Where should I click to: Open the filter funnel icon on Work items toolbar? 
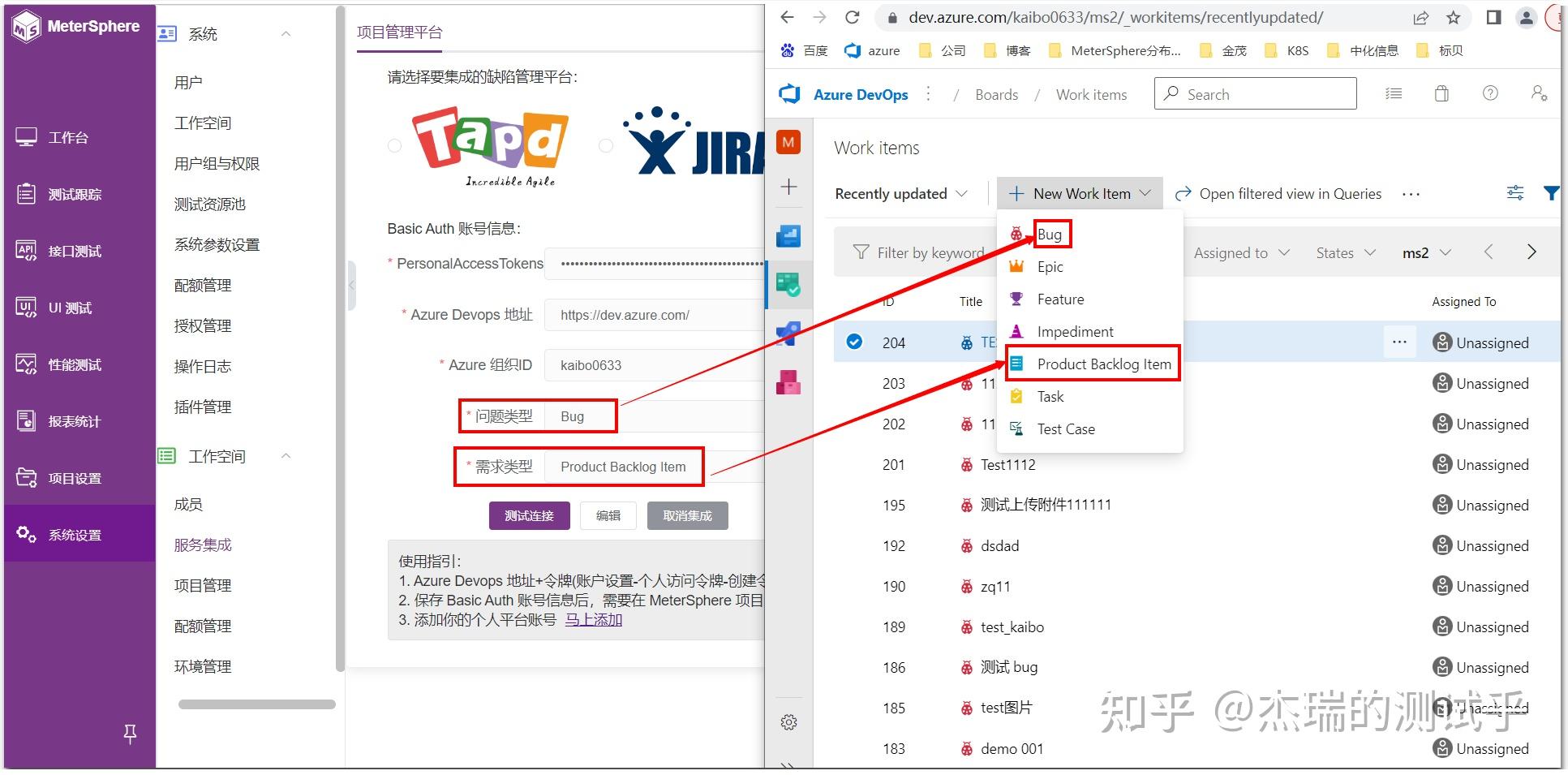coord(1552,193)
